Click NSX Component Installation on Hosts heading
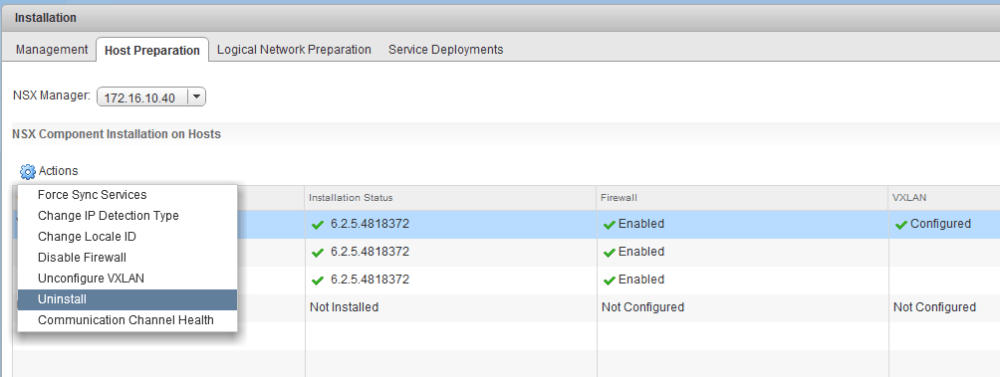The width and height of the screenshot is (1000, 377). tap(116, 135)
